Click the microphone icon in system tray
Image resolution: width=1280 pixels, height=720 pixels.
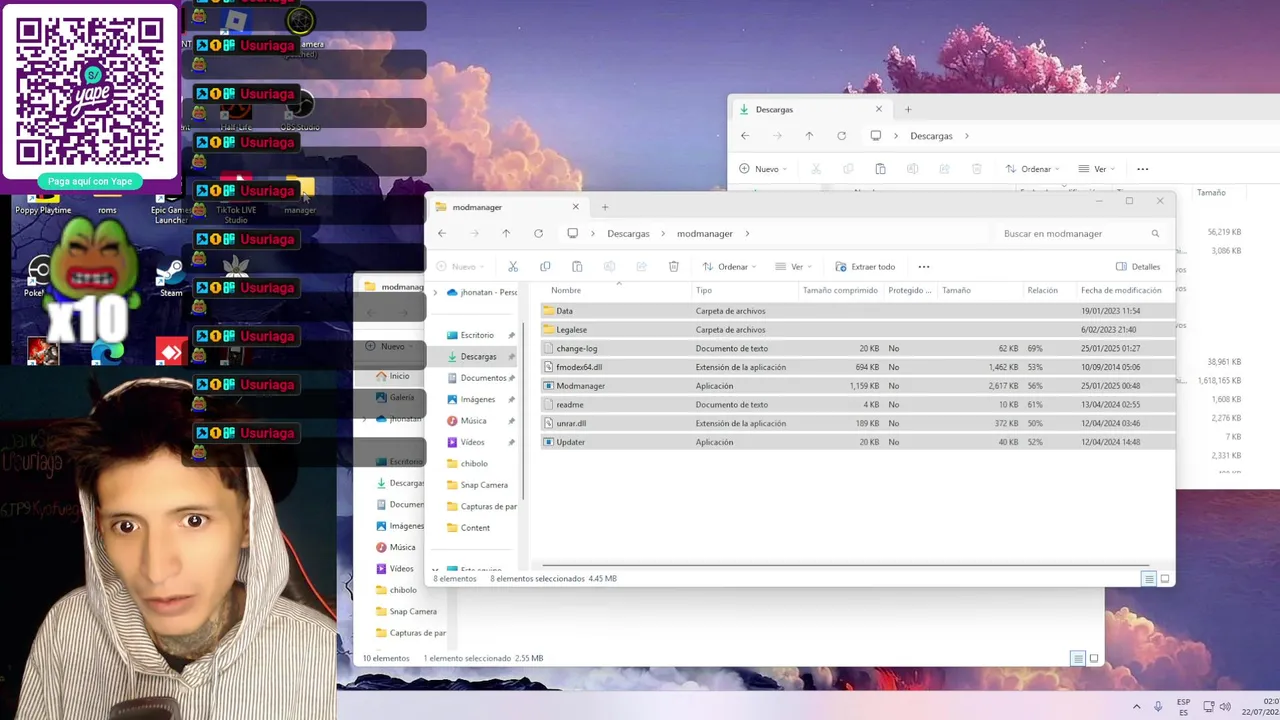1158,706
